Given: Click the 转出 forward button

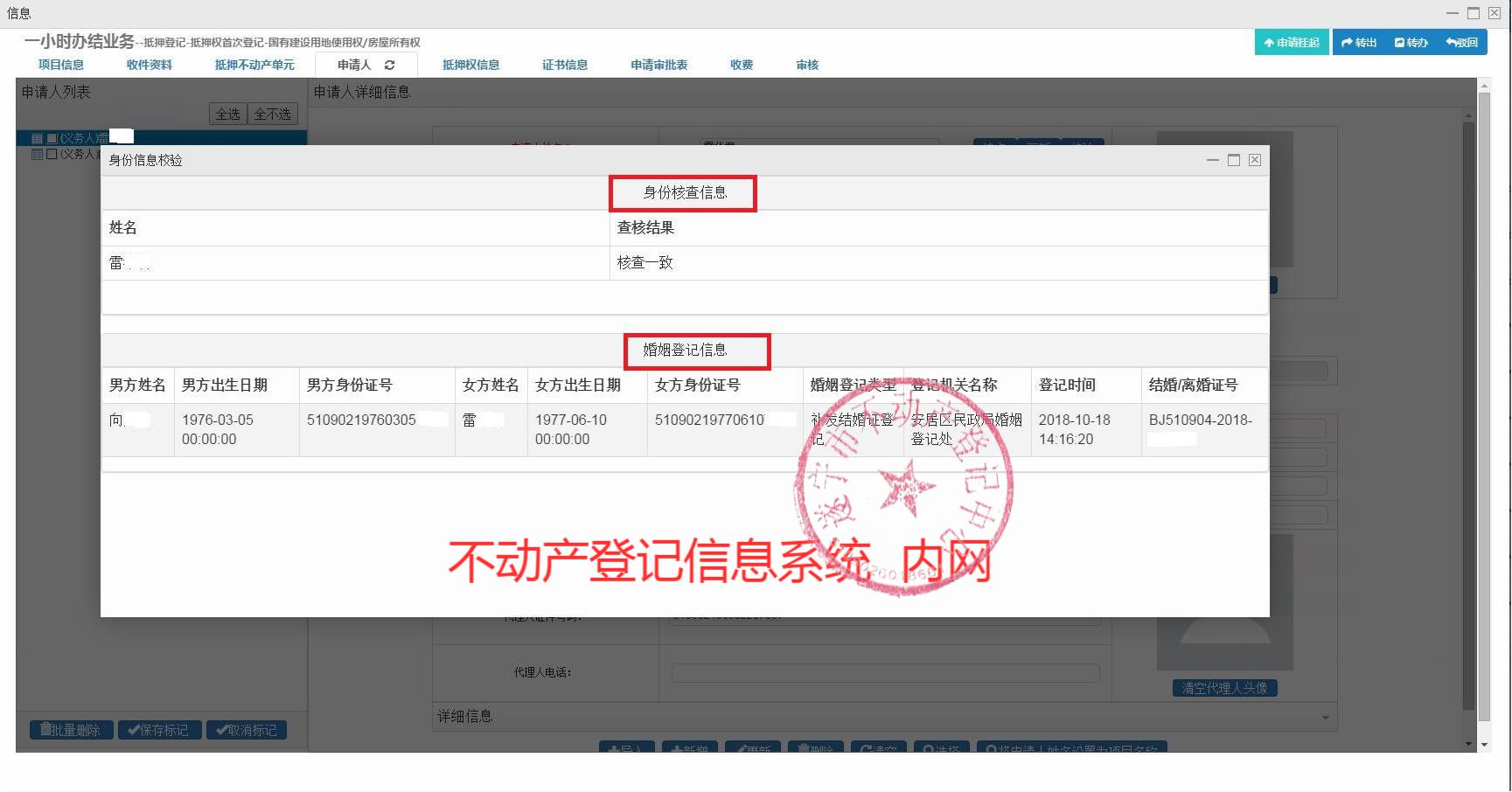Looking at the screenshot, I should tap(1359, 42).
